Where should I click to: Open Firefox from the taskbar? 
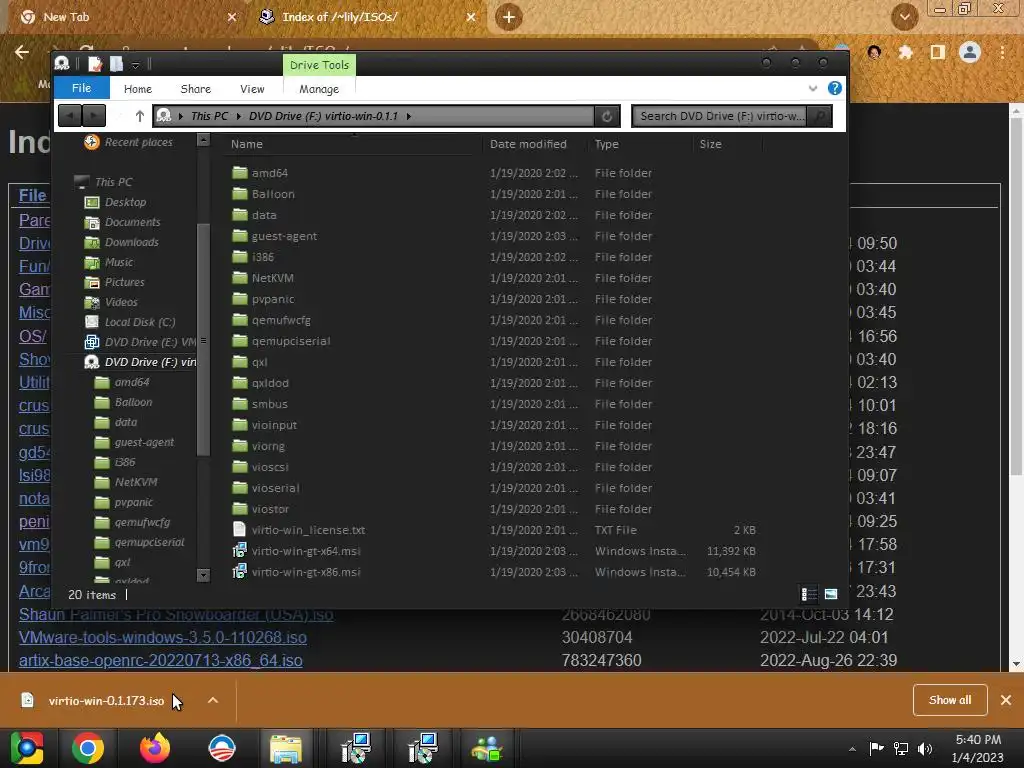coord(155,748)
